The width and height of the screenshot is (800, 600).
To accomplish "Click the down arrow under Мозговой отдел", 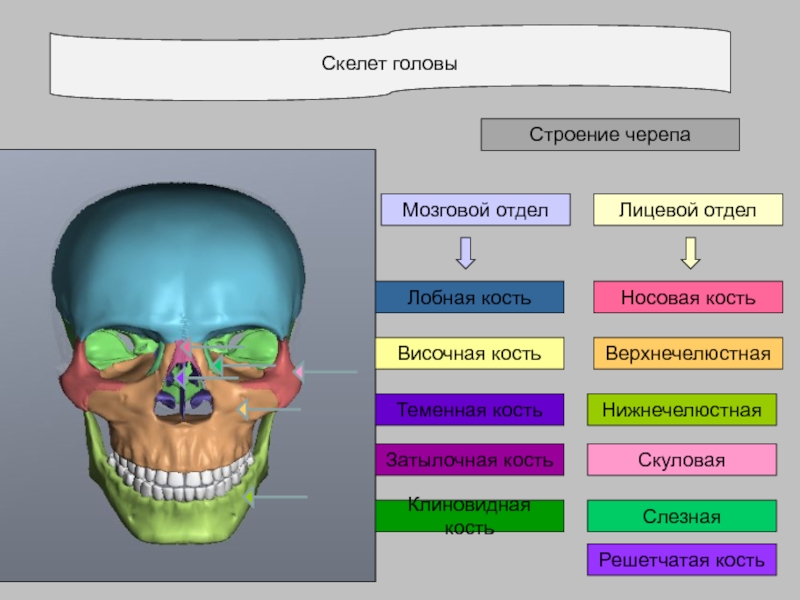I will 465,253.
